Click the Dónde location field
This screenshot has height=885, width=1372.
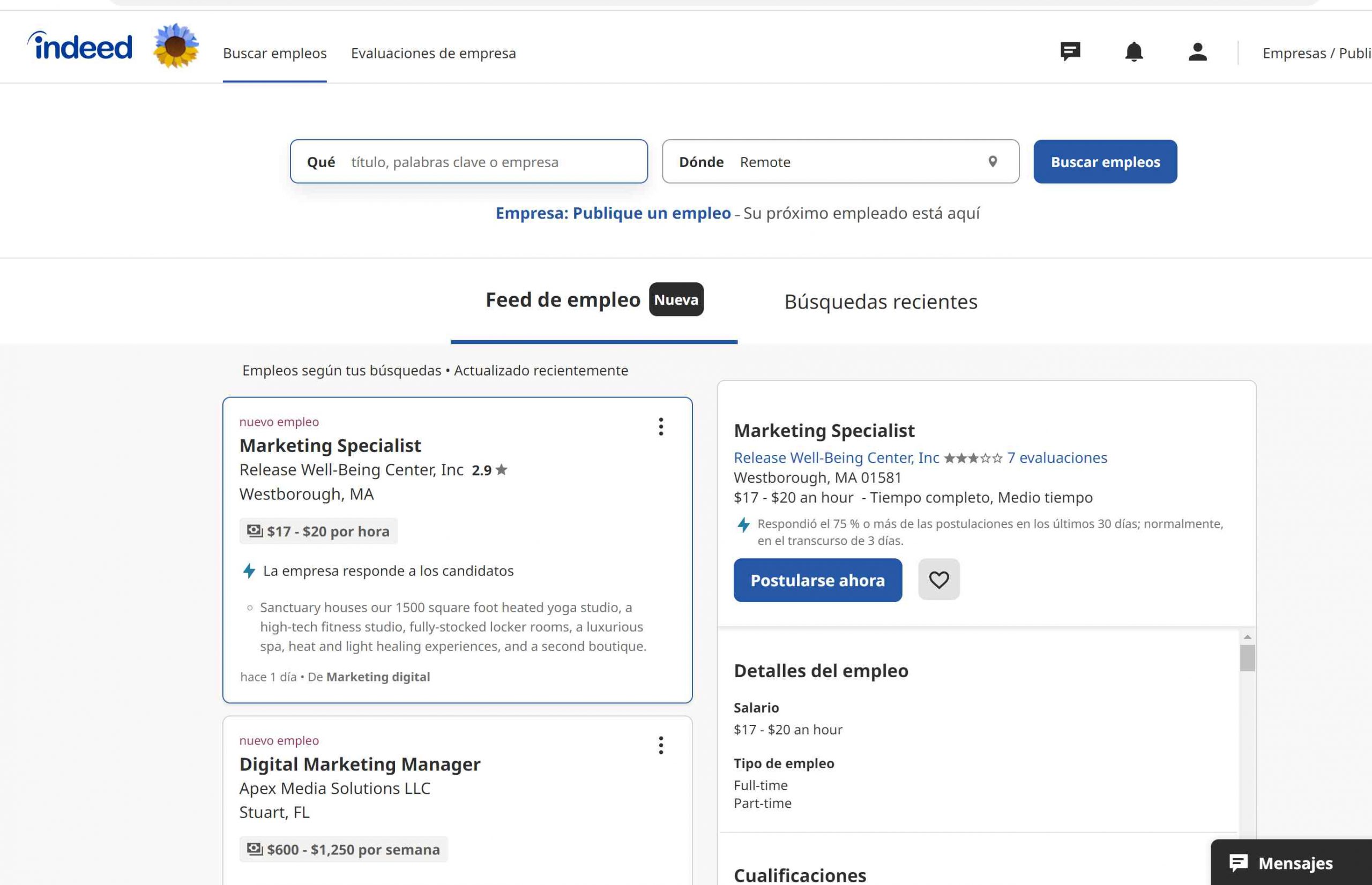[840, 161]
